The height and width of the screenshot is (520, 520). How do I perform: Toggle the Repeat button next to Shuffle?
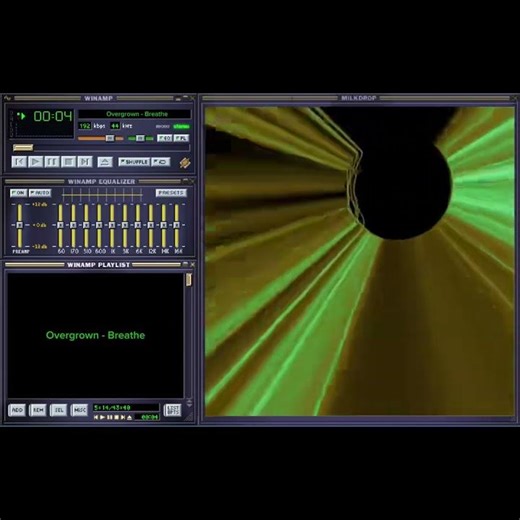click(x=161, y=162)
